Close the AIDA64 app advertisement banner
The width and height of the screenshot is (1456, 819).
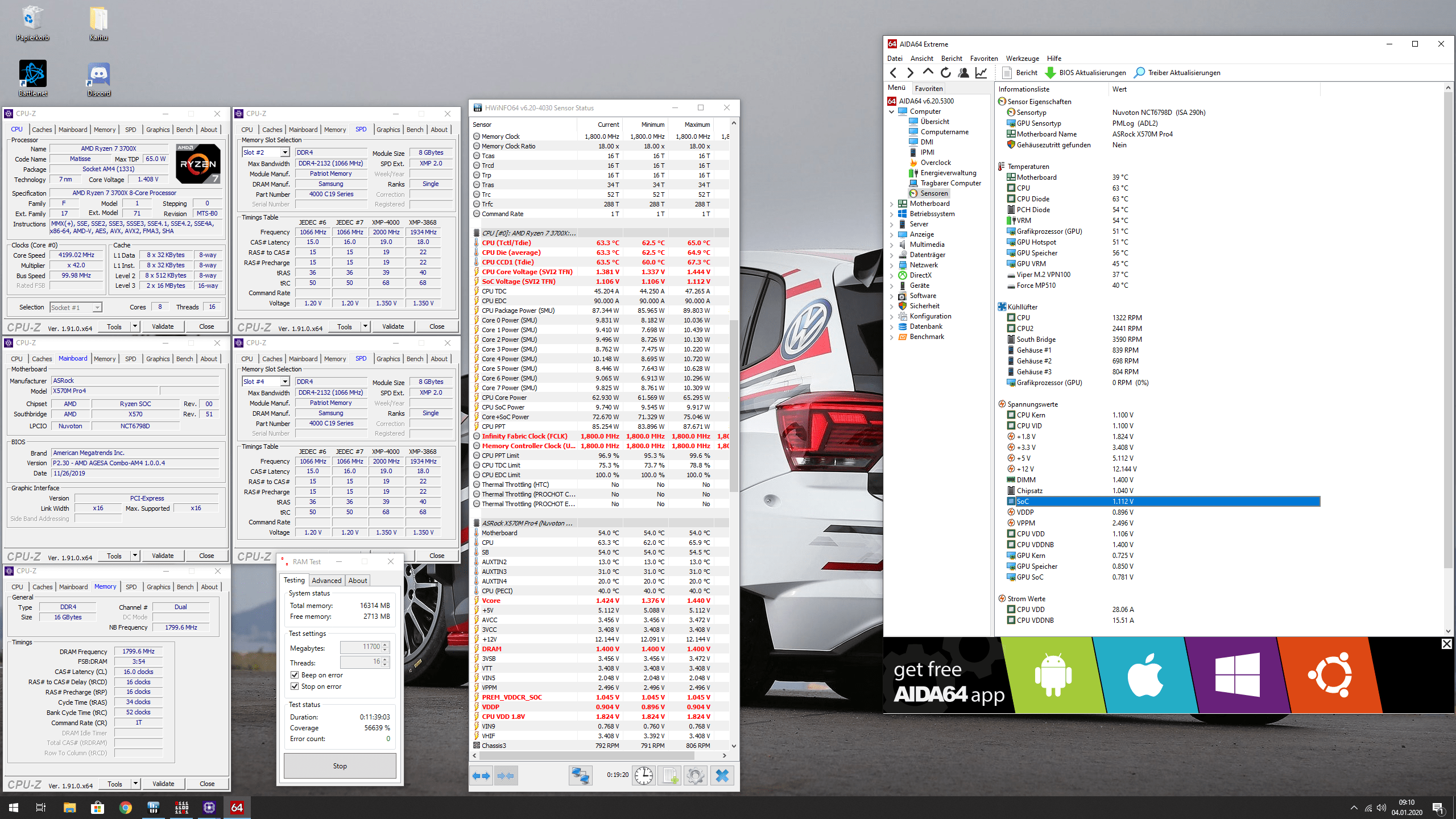(1446, 644)
